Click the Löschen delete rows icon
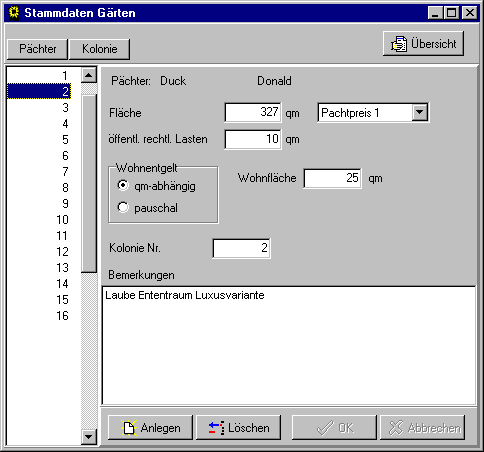 216,428
